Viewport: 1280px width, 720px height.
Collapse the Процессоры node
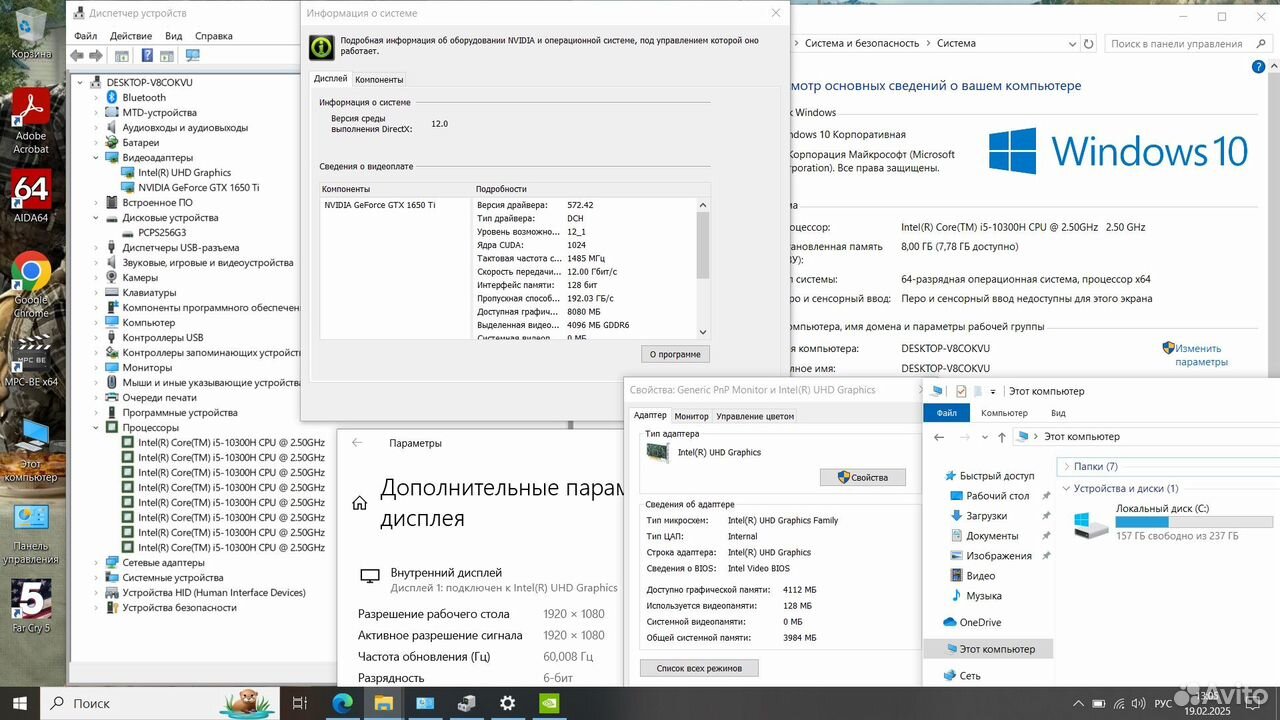point(97,427)
